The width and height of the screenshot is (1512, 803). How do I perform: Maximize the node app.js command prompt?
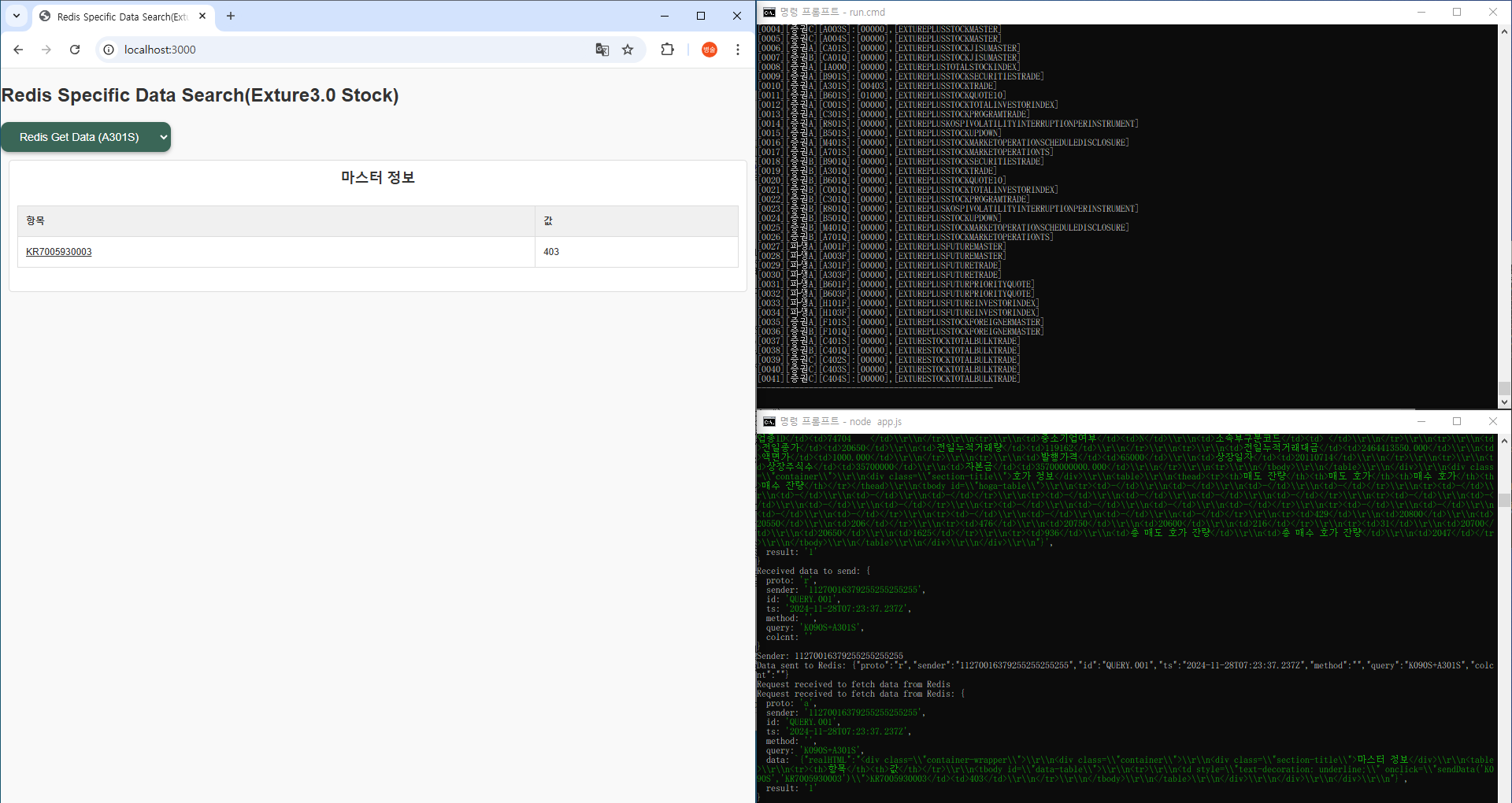(x=1457, y=421)
